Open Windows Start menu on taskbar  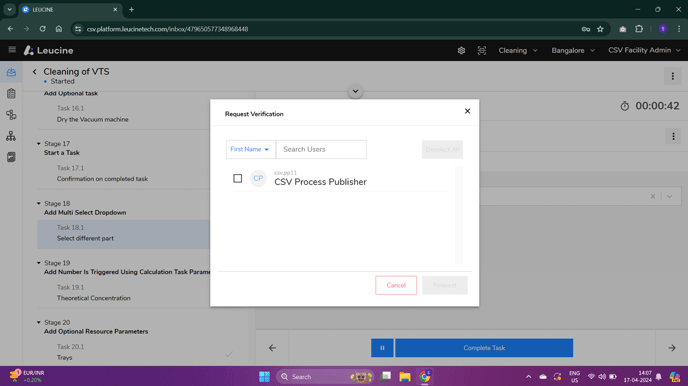pos(264,377)
